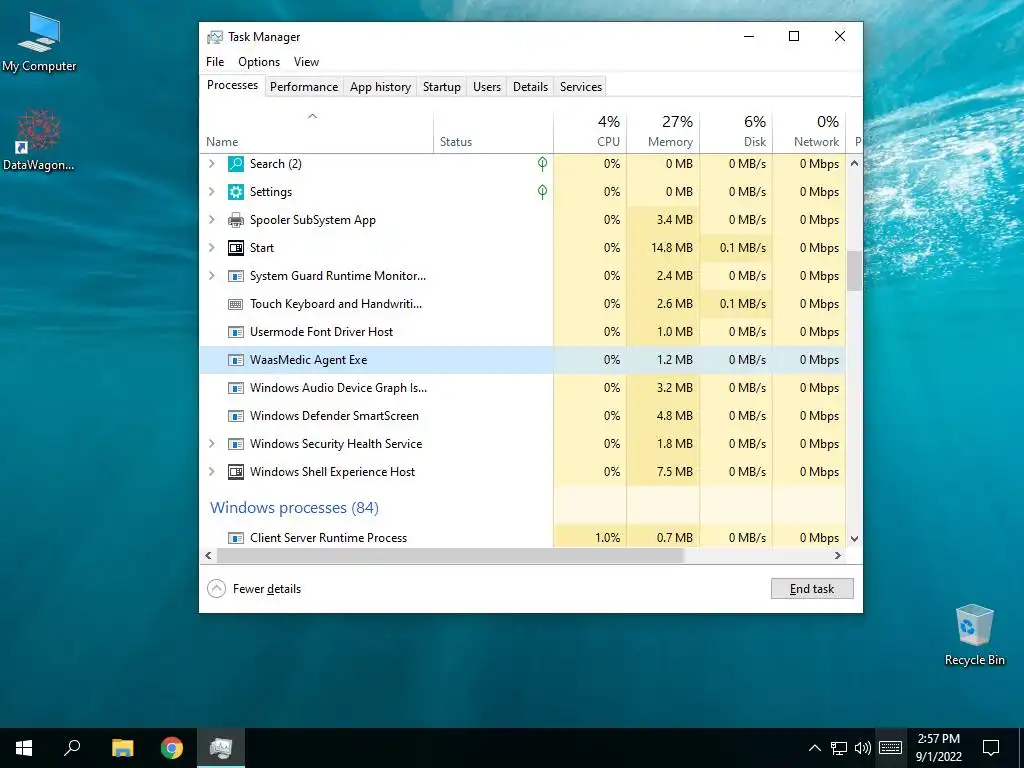Click the taskbar clock showing 2:57 PM
This screenshot has height=768, width=1024.
[x=938, y=748]
